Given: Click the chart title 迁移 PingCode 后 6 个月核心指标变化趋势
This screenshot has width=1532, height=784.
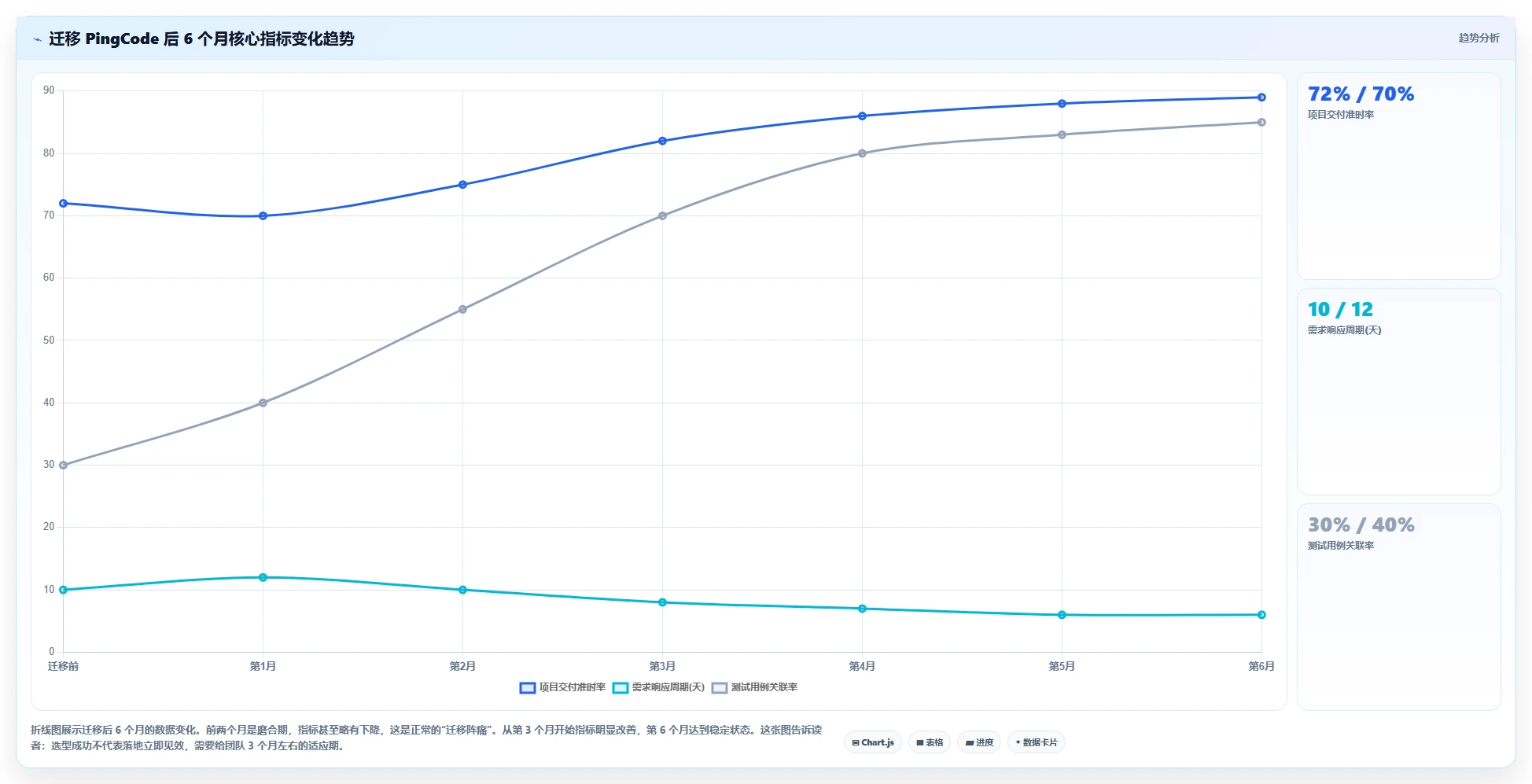Looking at the screenshot, I should [x=201, y=39].
